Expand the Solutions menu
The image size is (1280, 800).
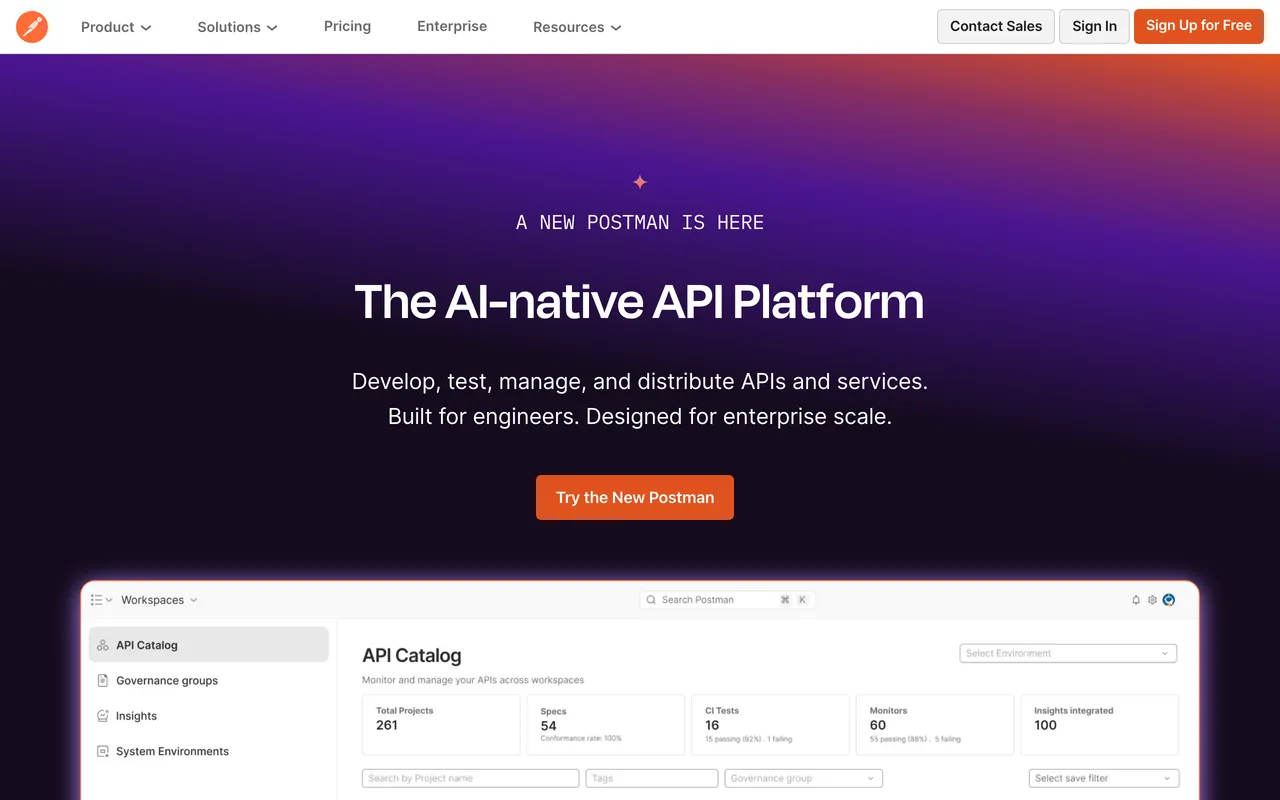[237, 27]
